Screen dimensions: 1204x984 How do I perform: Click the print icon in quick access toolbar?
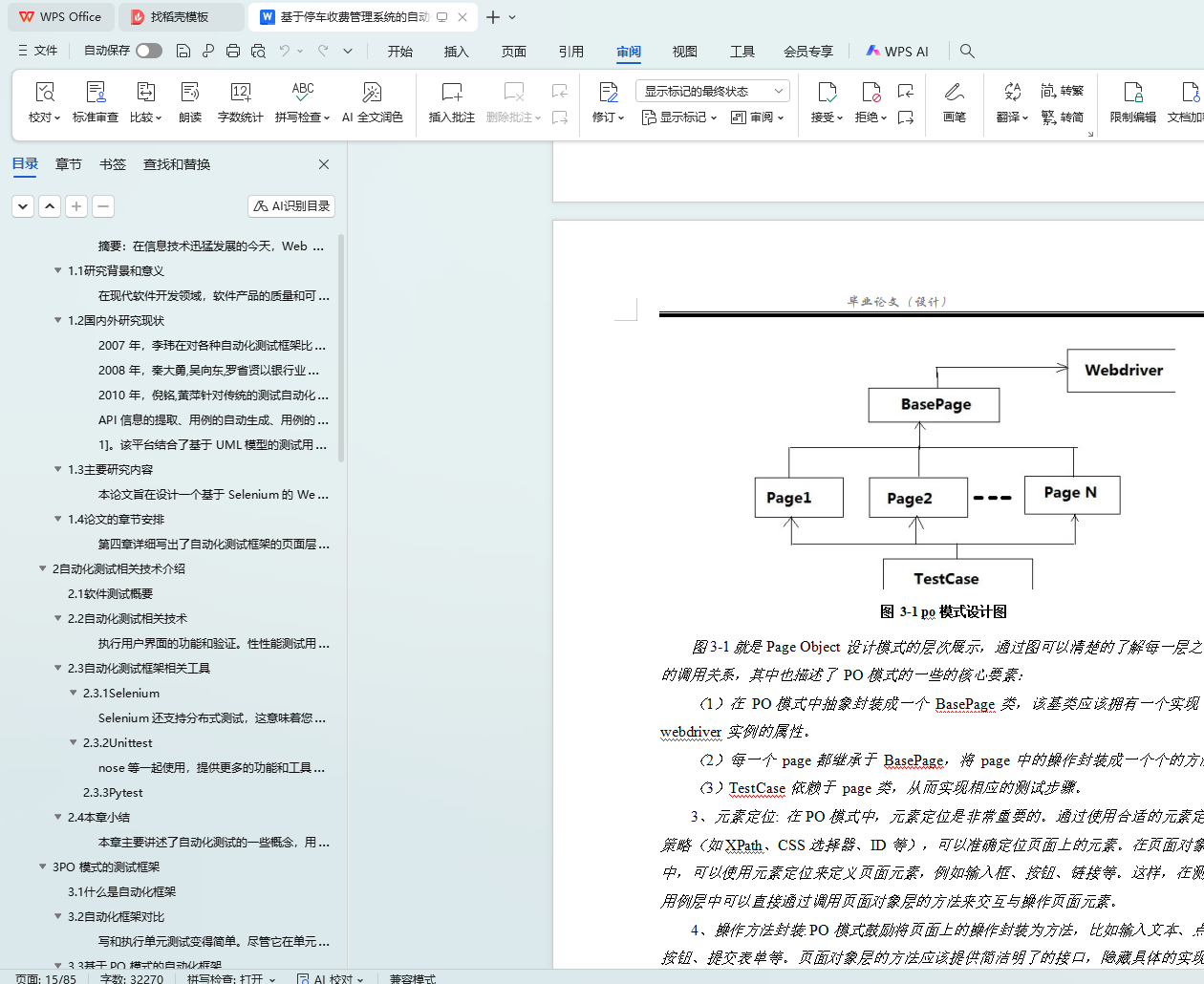[x=233, y=51]
